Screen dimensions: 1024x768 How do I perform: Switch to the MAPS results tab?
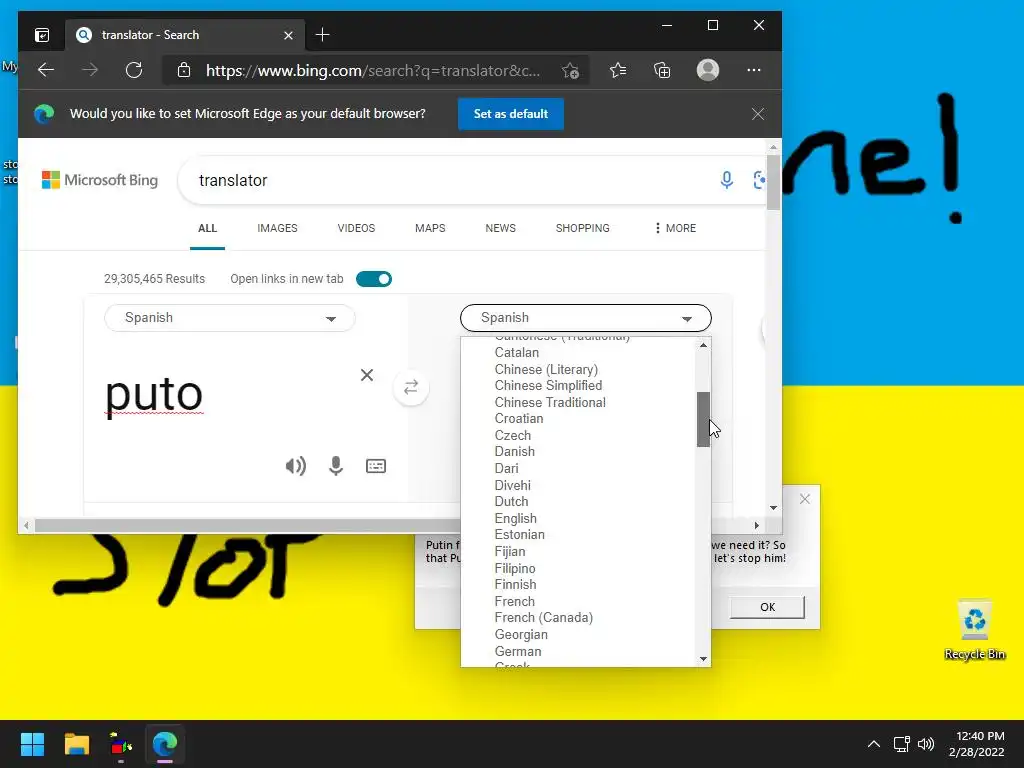(x=430, y=228)
